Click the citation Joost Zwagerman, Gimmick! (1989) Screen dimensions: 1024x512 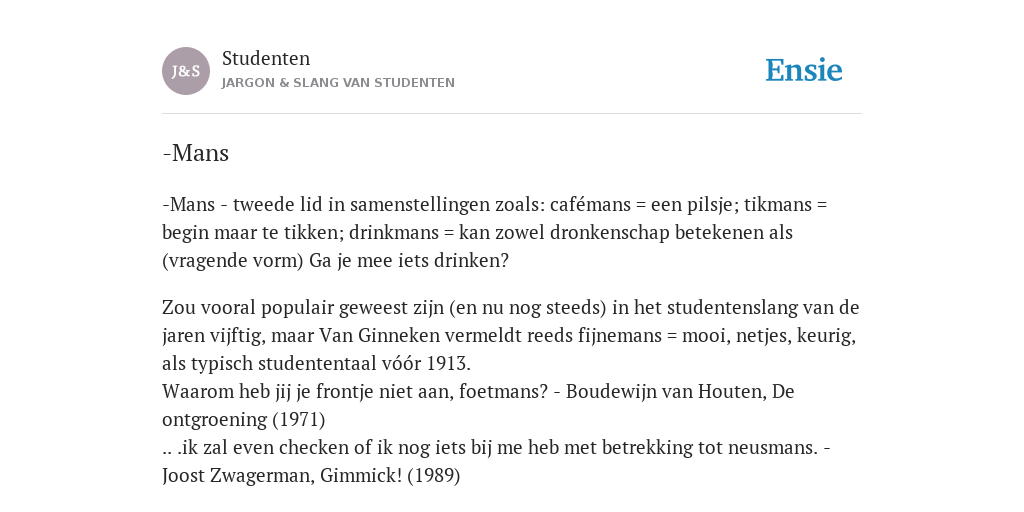pos(311,475)
